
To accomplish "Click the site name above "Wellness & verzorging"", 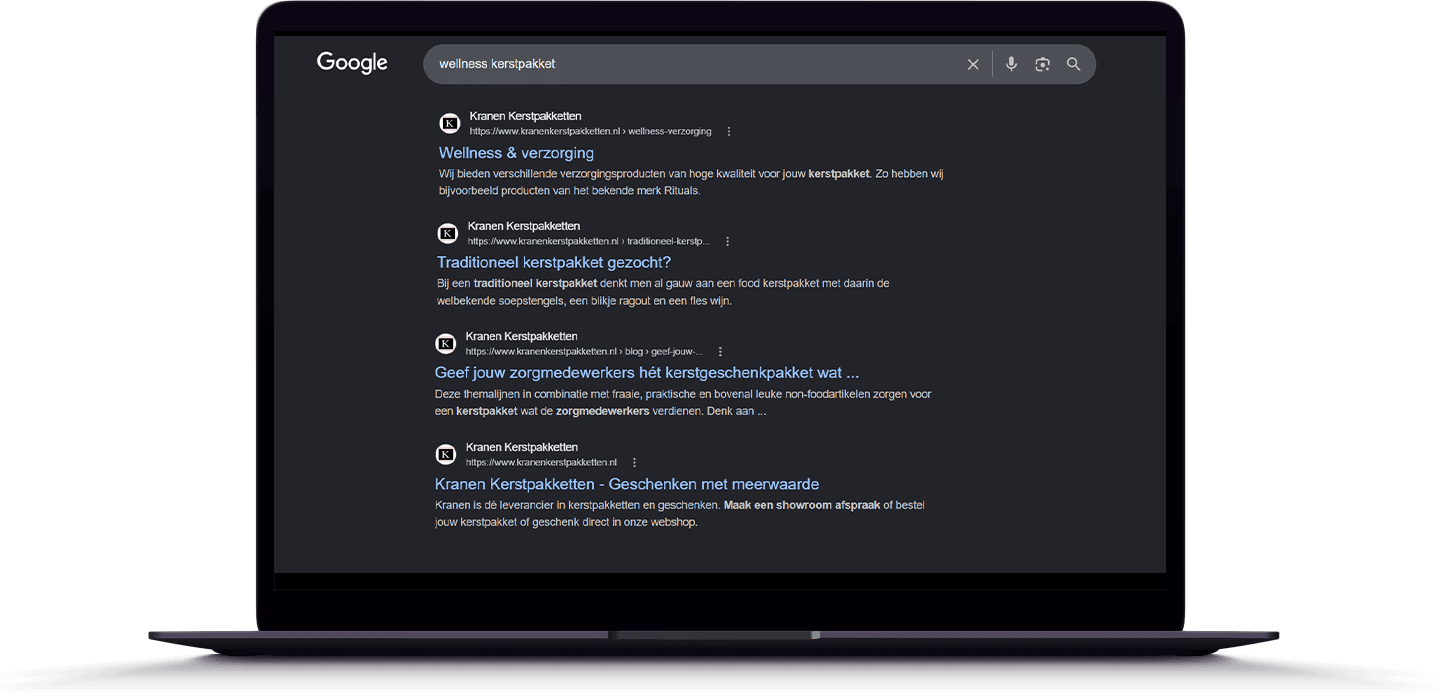I will pyautogui.click(x=525, y=116).
